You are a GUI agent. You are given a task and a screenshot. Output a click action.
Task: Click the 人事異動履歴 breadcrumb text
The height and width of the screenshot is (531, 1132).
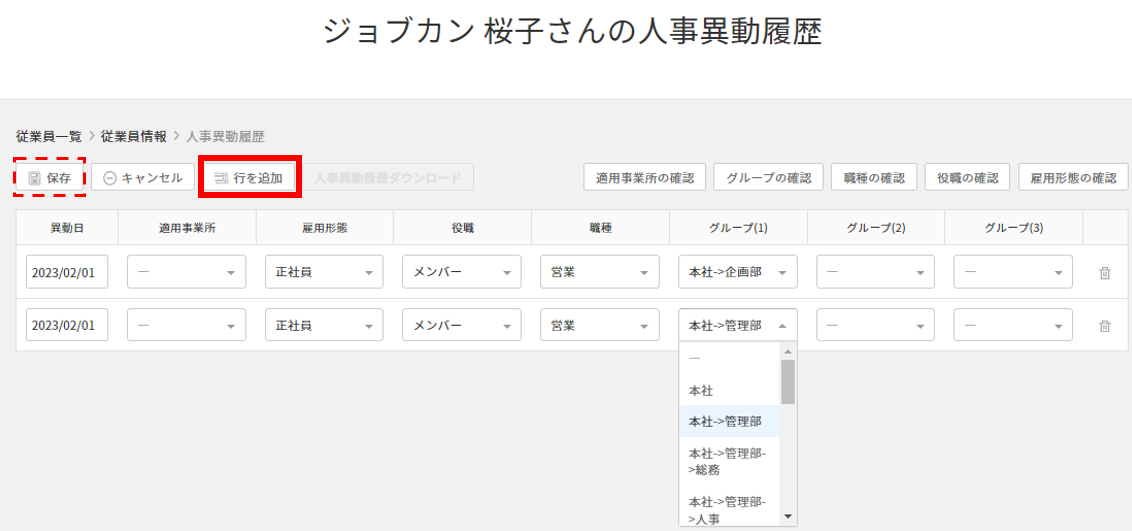coord(225,136)
